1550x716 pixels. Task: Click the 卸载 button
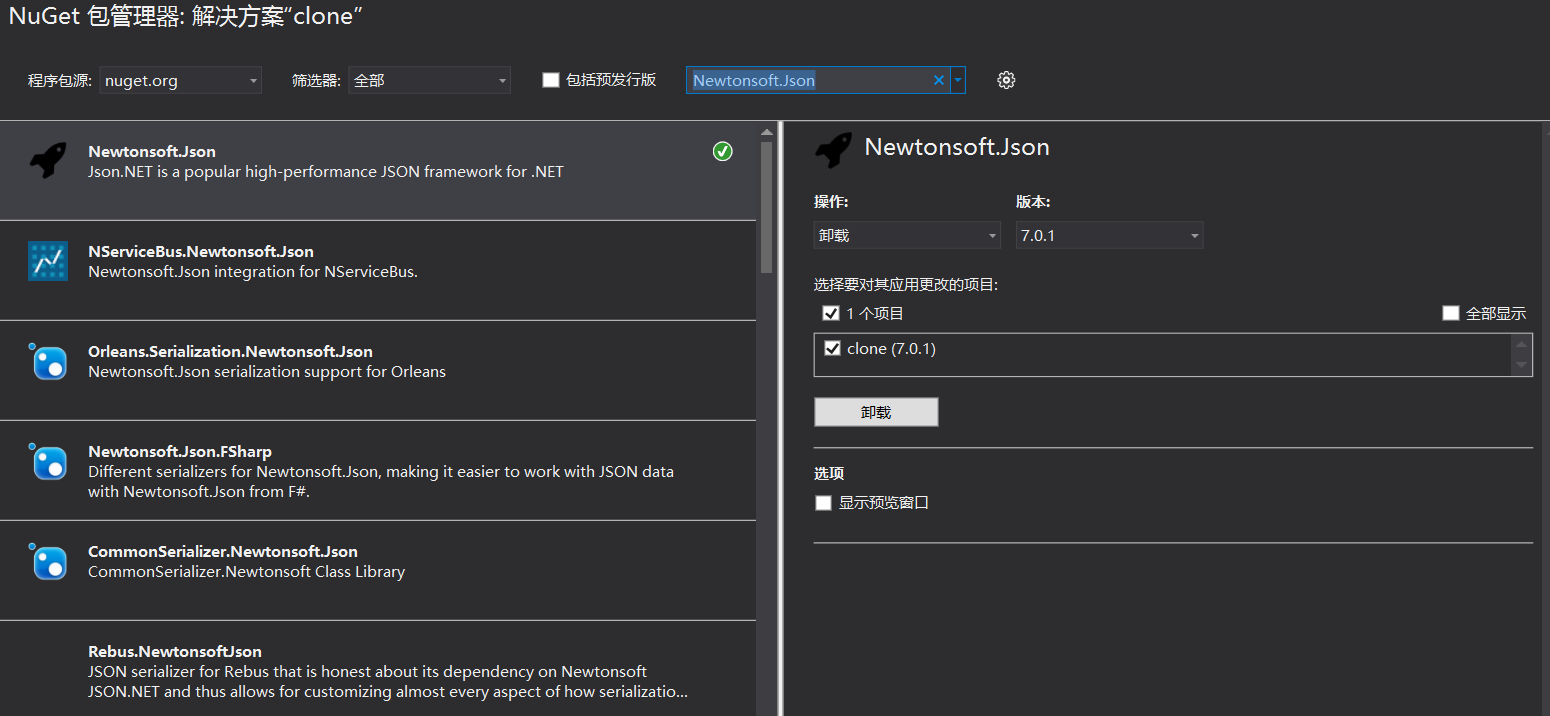click(876, 412)
